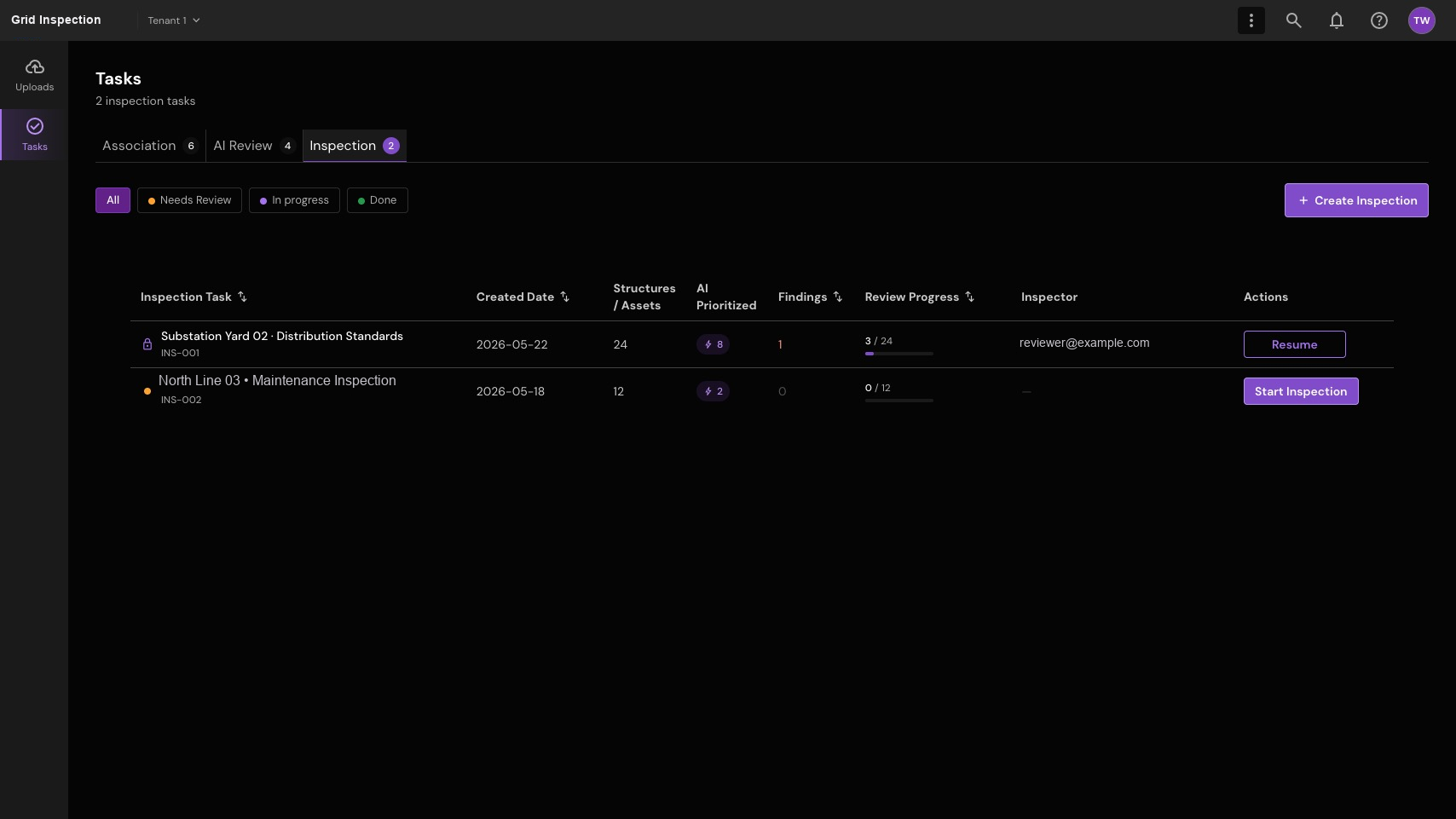1456x819 pixels.
Task: Sort by Created Date column arrows
Action: (564, 297)
